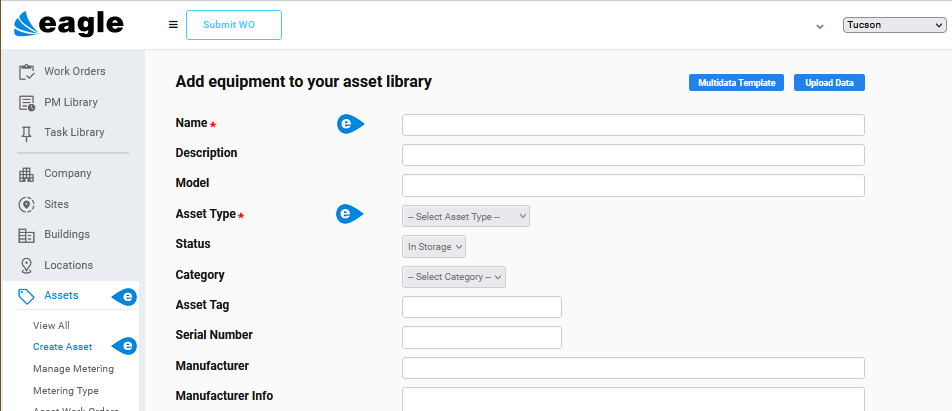The image size is (952, 411).
Task: Click the Work Orders clipboard icon
Action: click(27, 72)
